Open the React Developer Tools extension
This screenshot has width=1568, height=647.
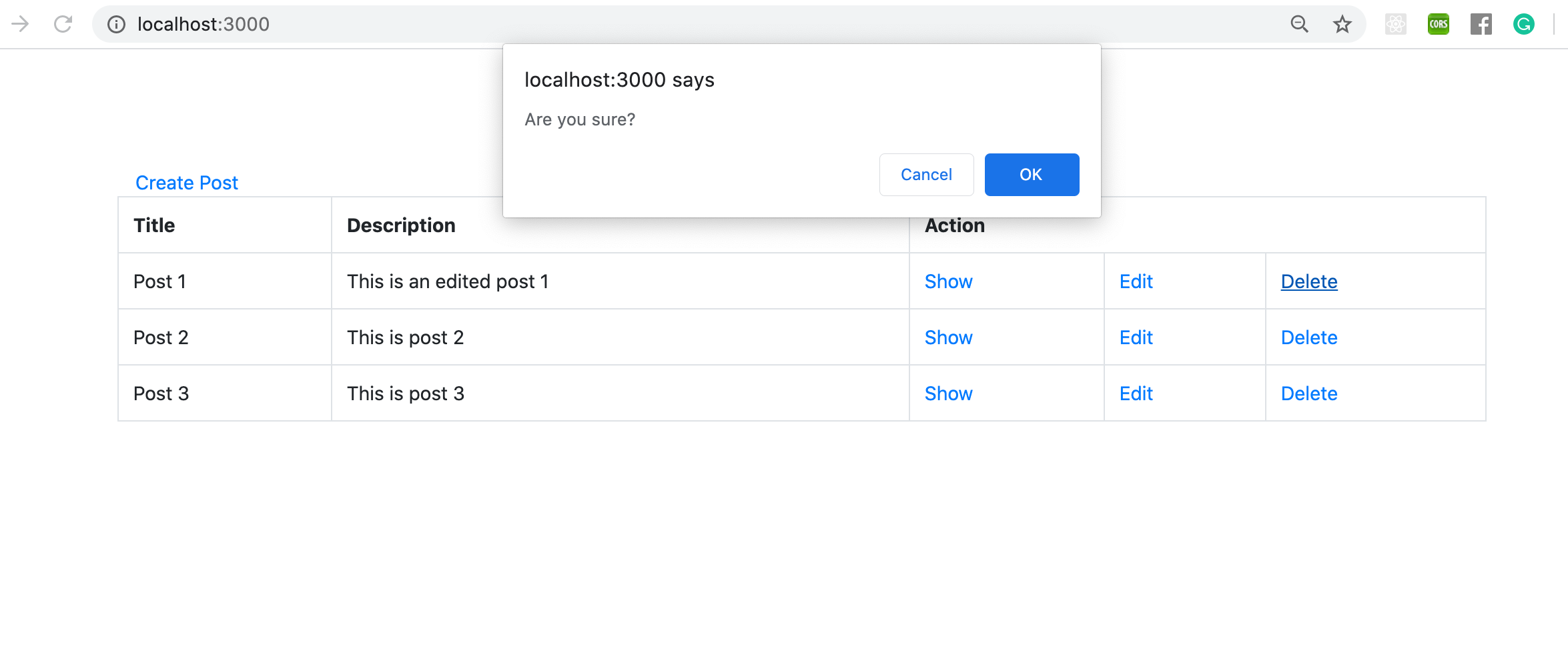1395,25
